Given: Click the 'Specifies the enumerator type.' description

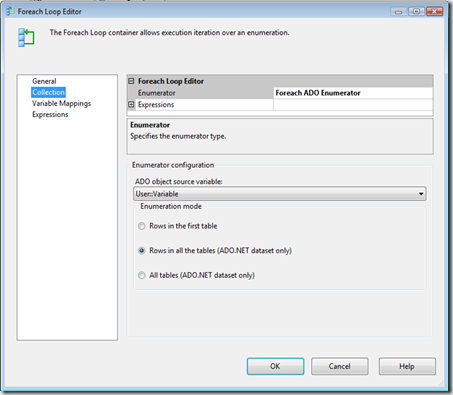Looking at the screenshot, I should coord(178,136).
